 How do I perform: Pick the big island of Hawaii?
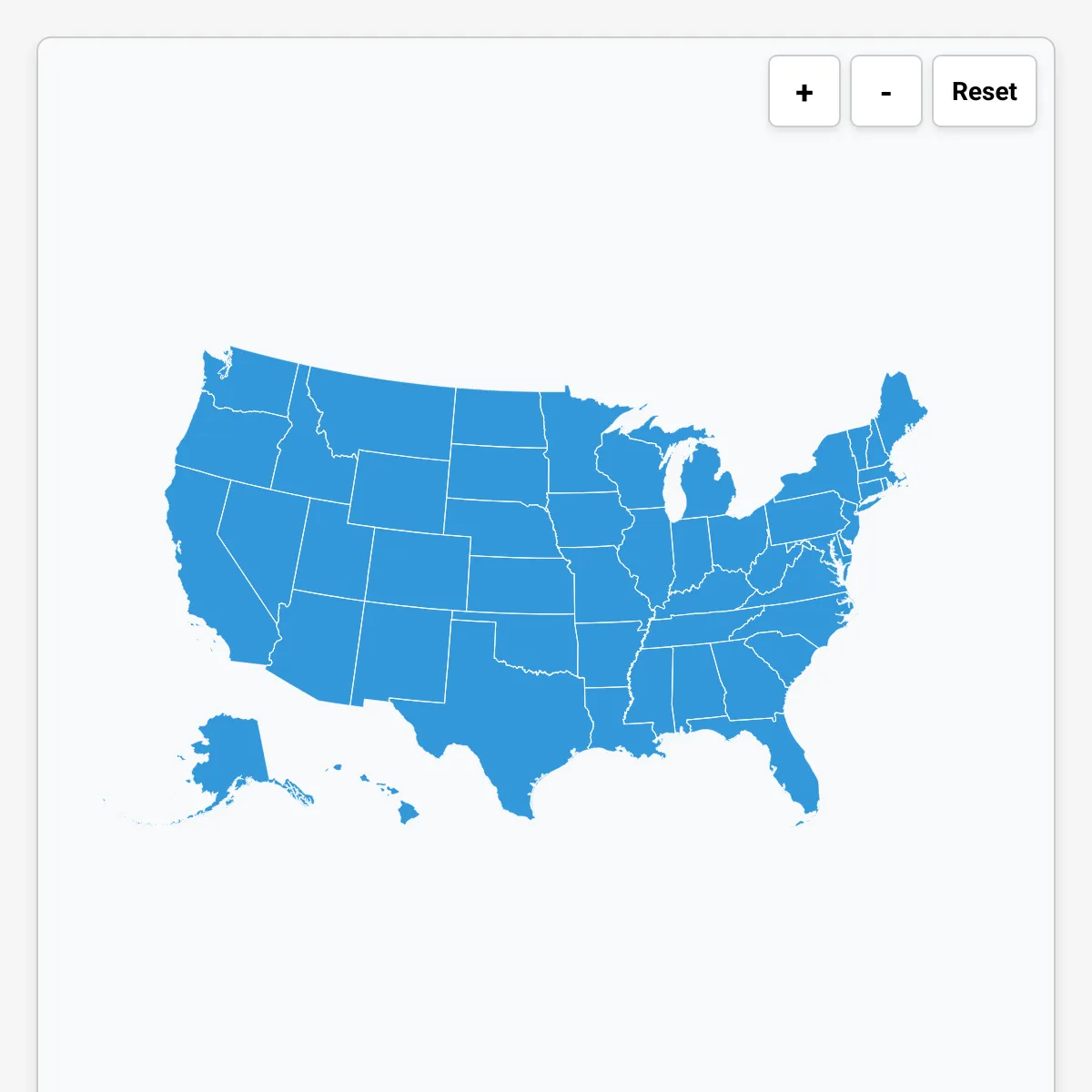pyautogui.click(x=409, y=813)
